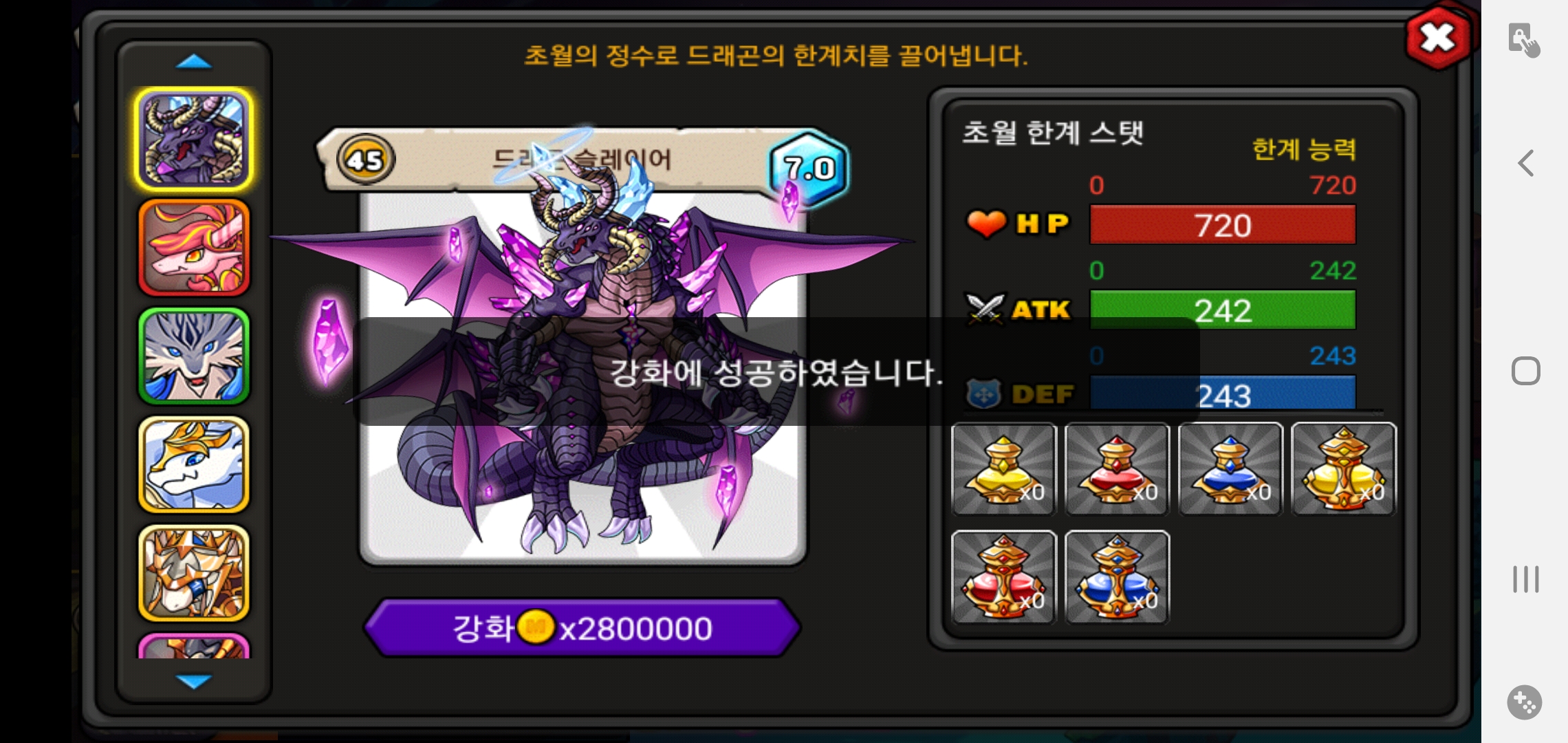Tap the small yellow essence potion

(1003, 469)
